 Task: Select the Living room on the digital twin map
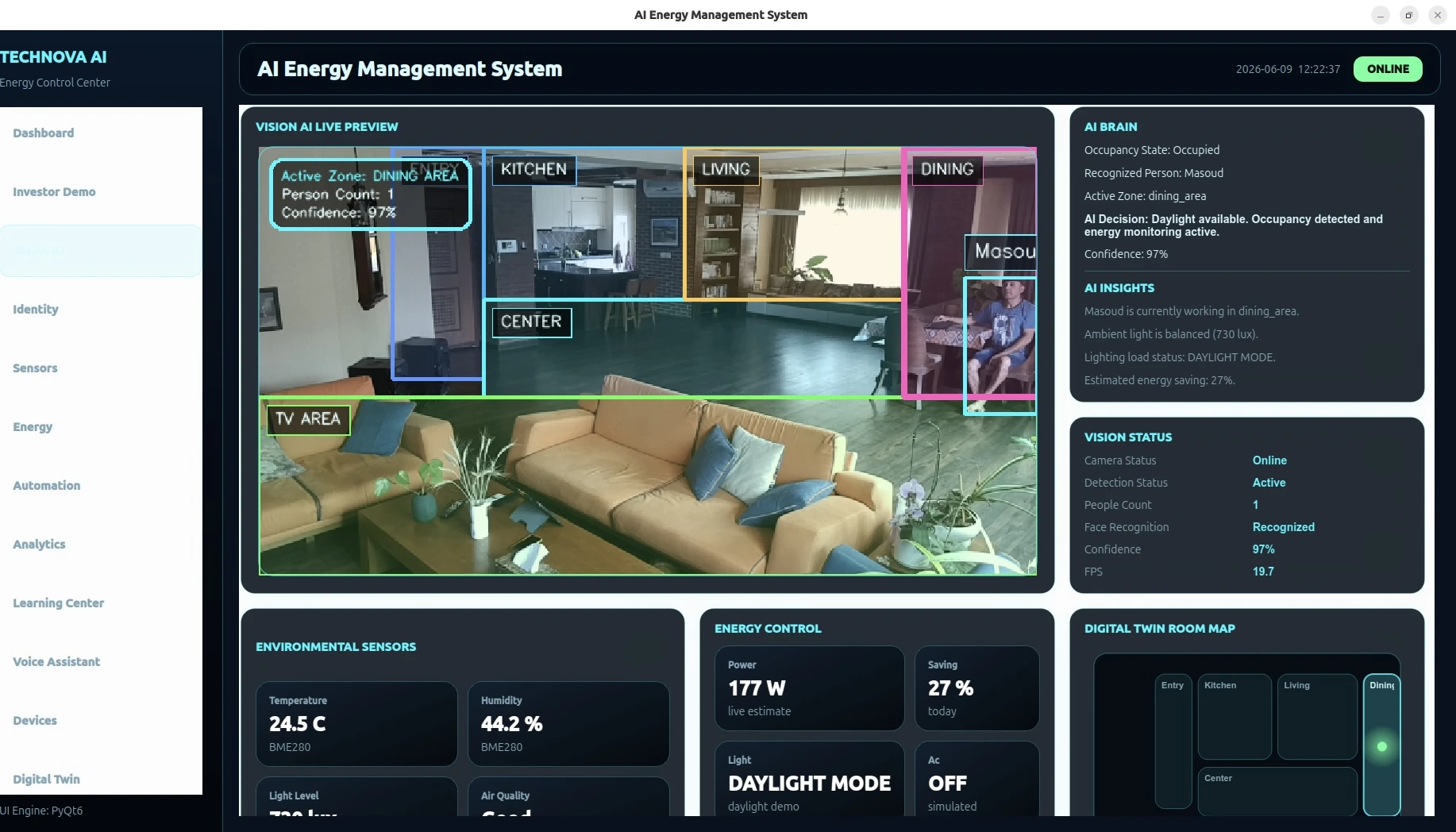click(x=1317, y=717)
